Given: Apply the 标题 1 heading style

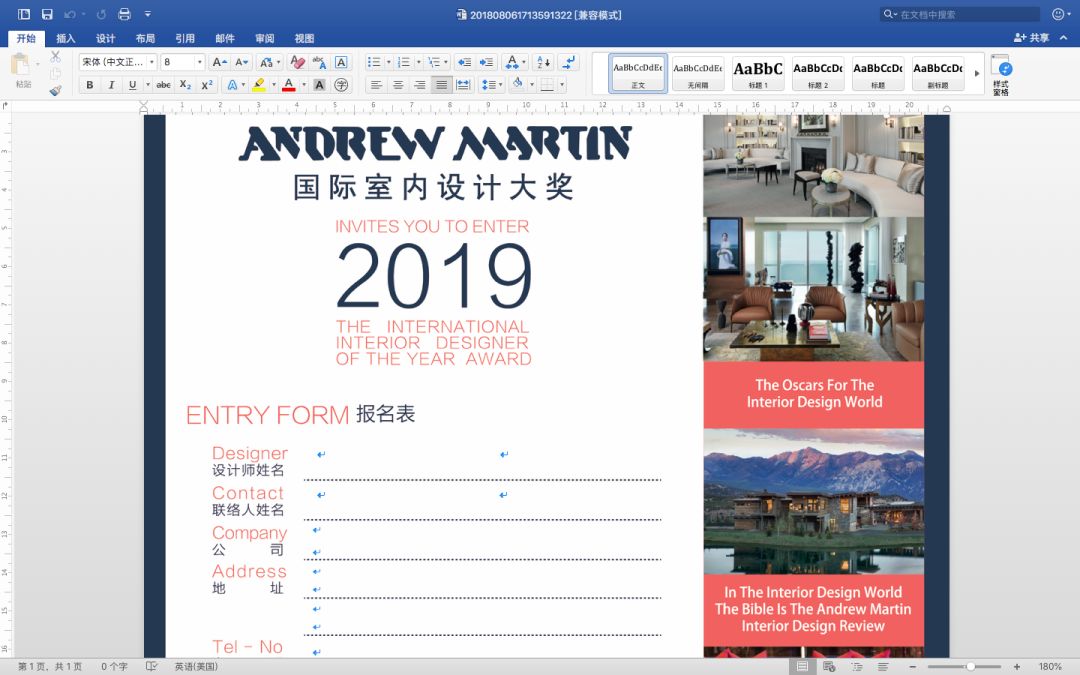Looking at the screenshot, I should pos(758,73).
